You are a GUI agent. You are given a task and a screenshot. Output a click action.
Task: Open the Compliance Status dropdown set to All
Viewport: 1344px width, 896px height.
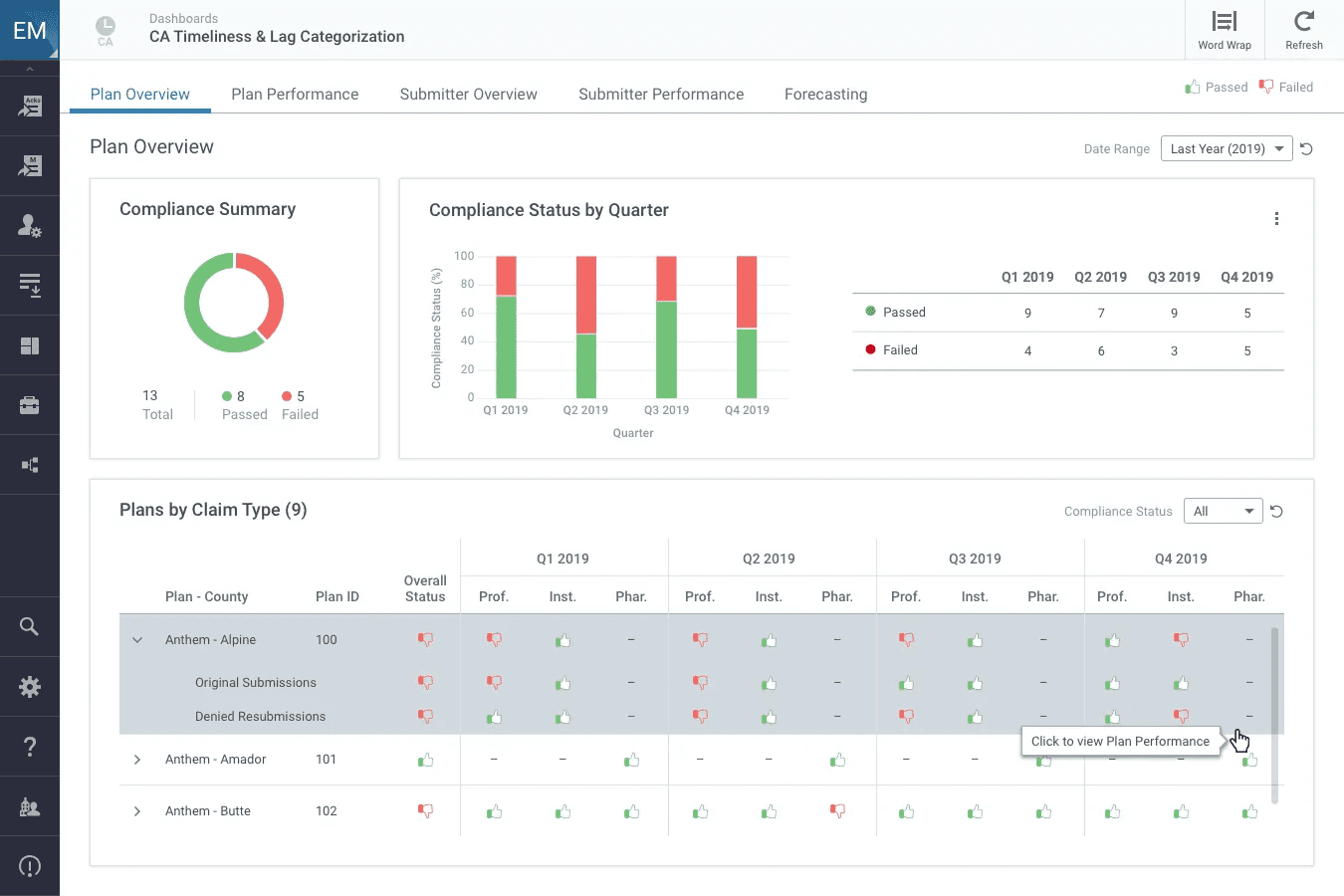(1223, 511)
